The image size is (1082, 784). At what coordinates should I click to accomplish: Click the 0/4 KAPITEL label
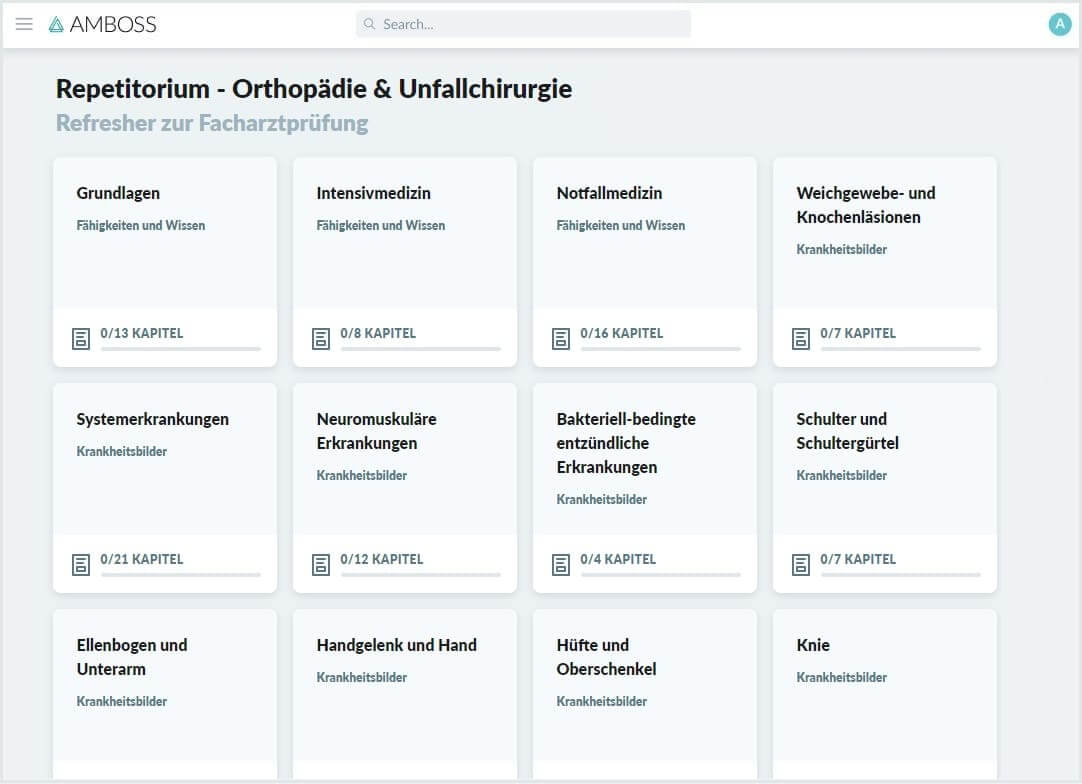click(x=618, y=560)
